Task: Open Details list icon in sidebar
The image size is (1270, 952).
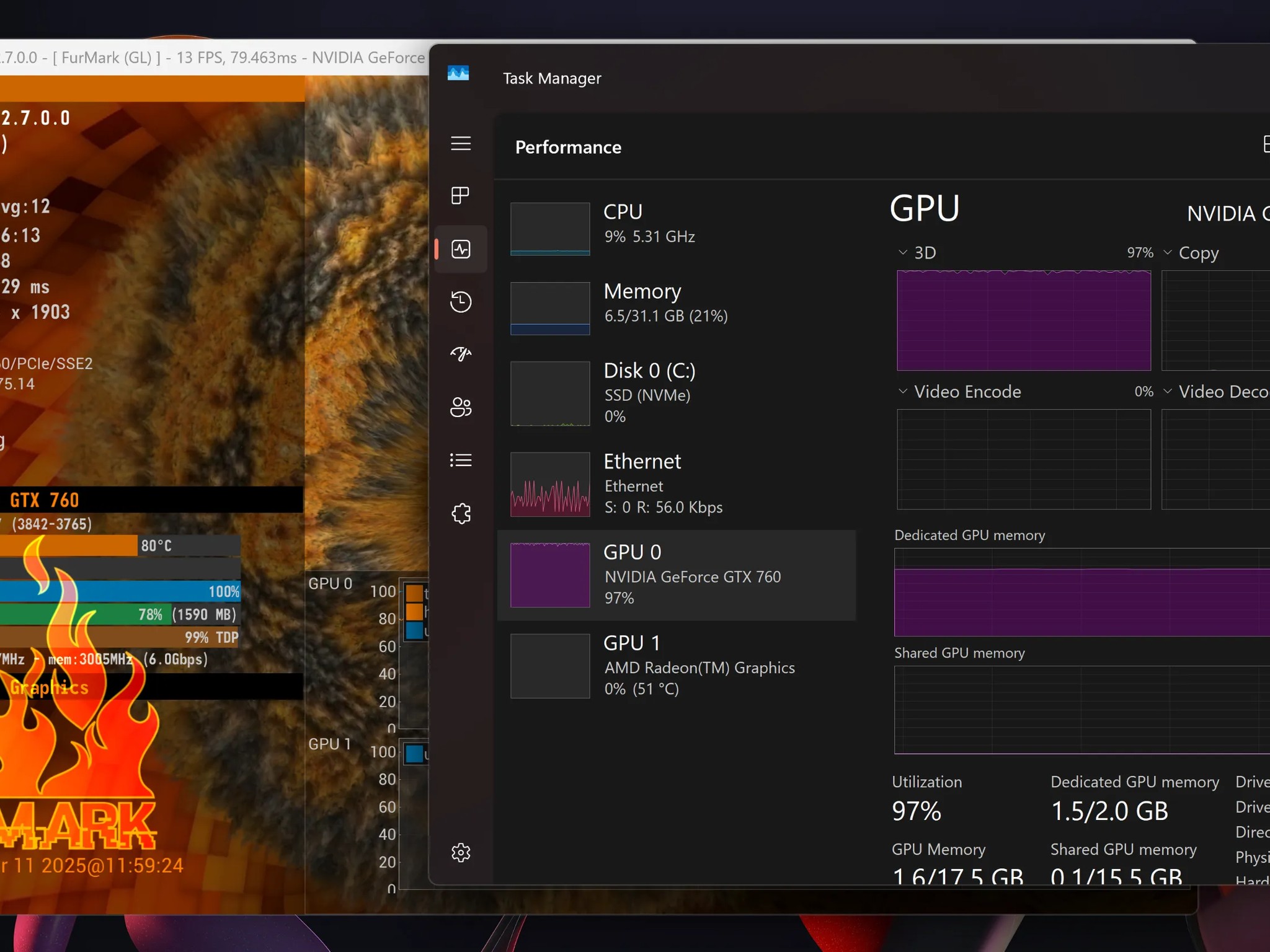Action: point(461,460)
